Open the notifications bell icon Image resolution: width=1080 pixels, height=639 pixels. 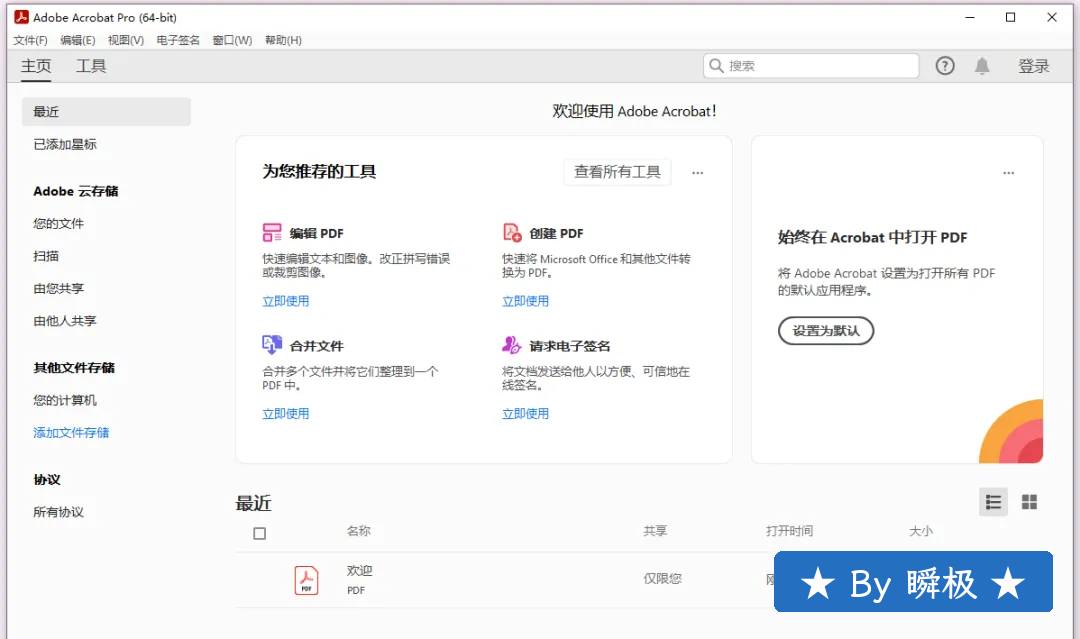[982, 66]
